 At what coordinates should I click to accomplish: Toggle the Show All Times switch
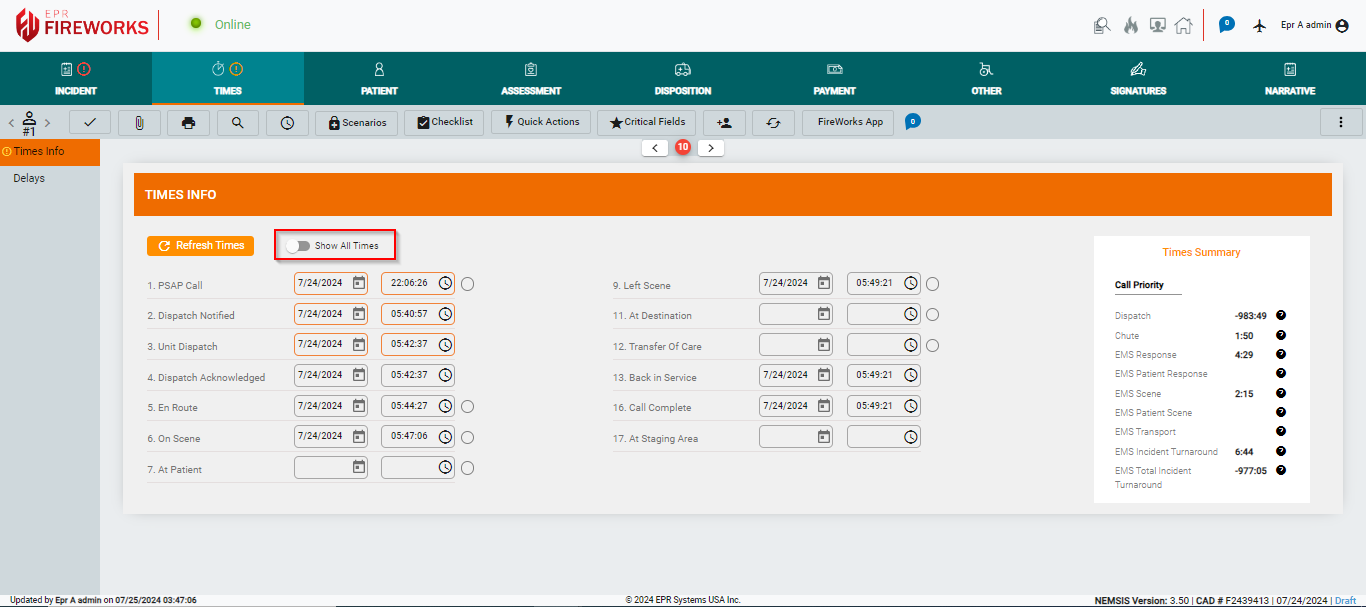298,245
